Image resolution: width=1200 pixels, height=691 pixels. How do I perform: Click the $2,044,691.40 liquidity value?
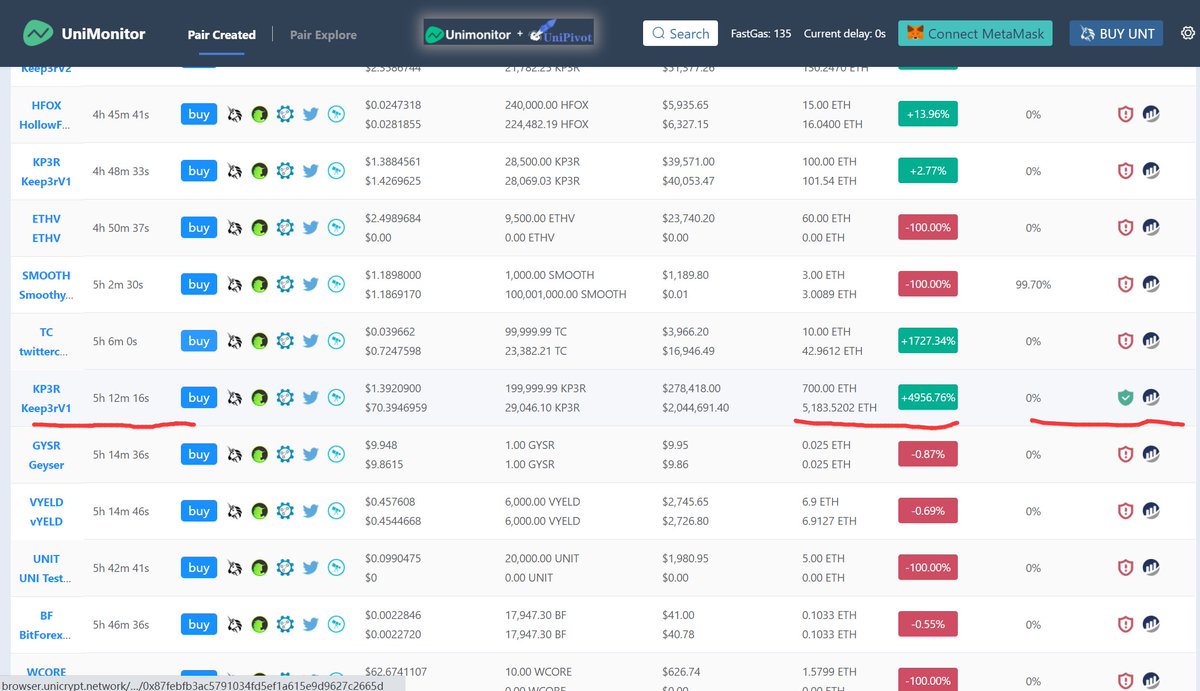[x=696, y=408]
